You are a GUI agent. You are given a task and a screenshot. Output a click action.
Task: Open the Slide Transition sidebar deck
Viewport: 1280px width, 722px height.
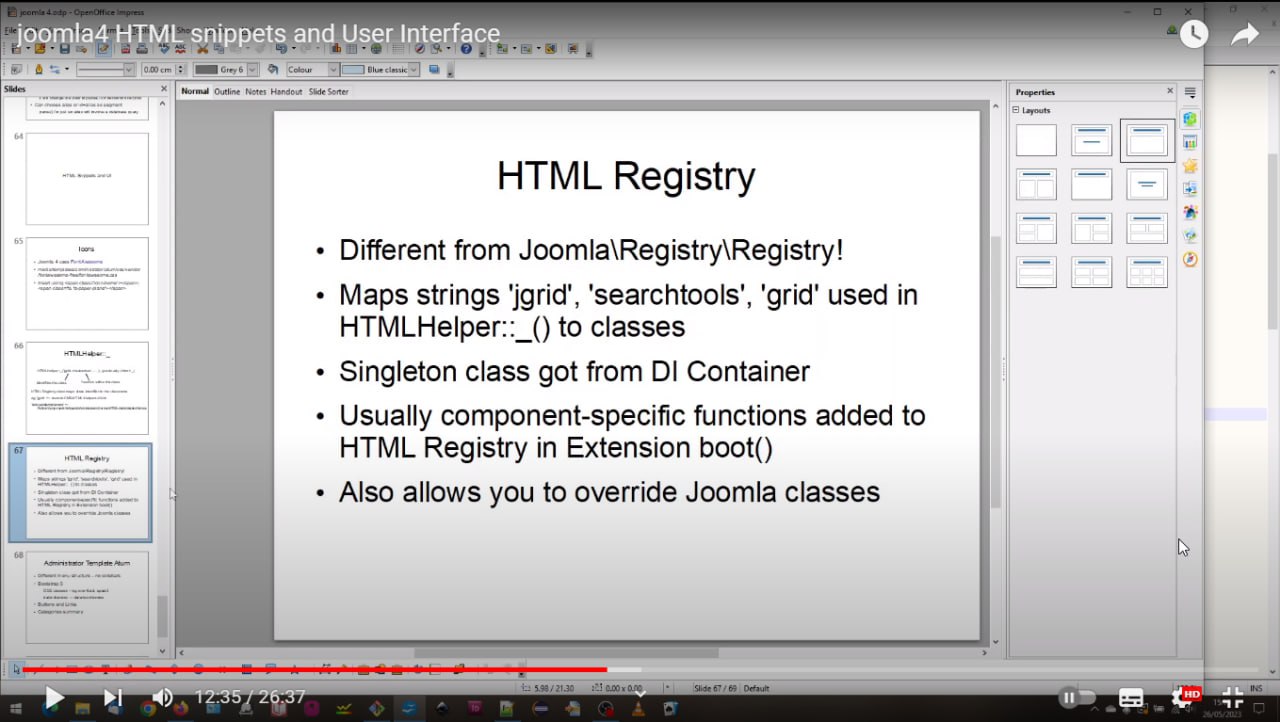point(1190,188)
